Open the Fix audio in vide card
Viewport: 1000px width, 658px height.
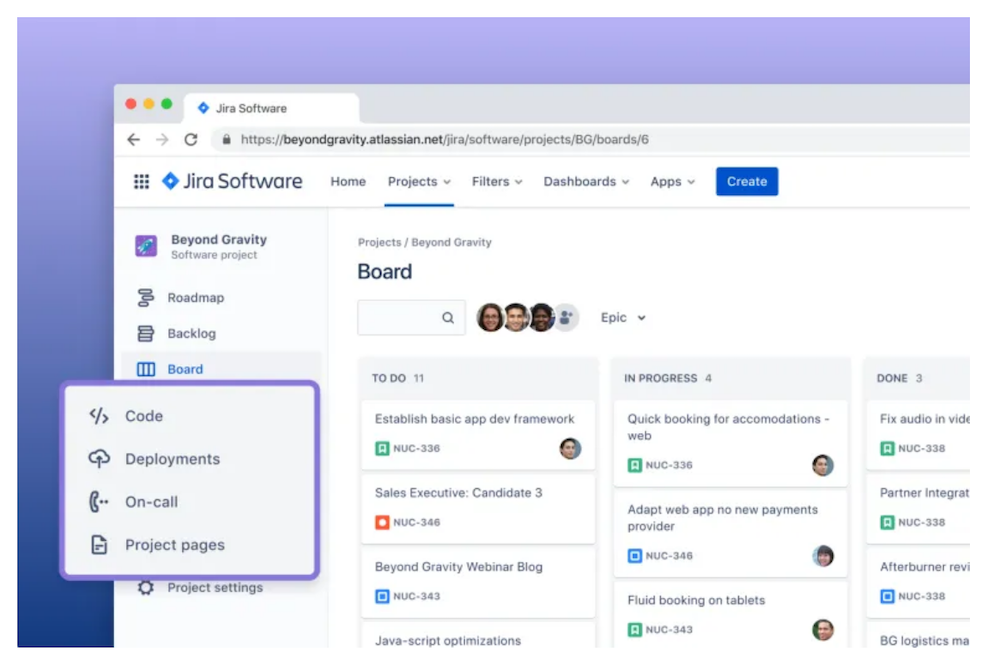pos(918,435)
